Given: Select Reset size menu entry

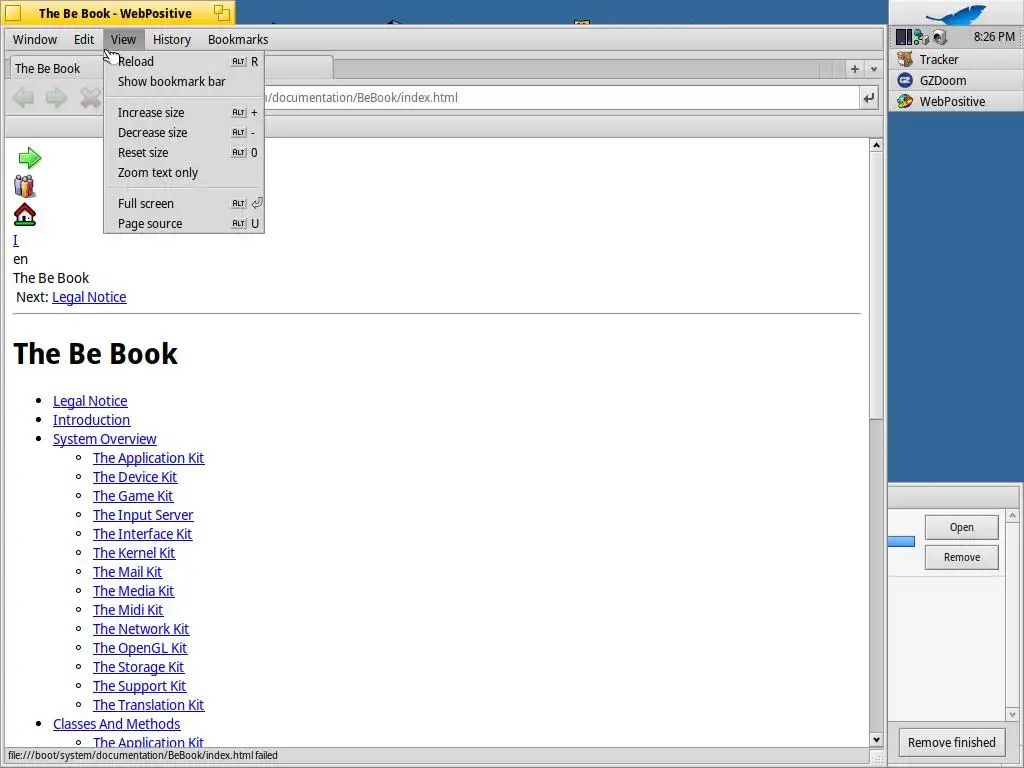Looking at the screenshot, I should pos(184,153).
